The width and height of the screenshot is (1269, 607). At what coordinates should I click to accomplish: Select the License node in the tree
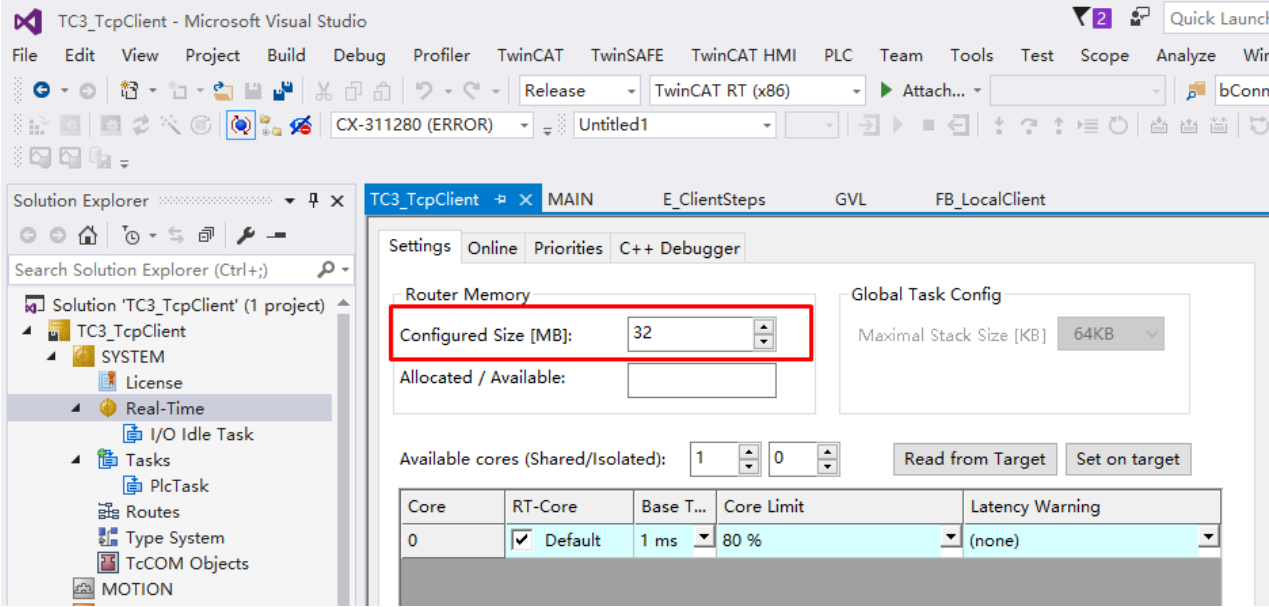[x=153, y=382]
